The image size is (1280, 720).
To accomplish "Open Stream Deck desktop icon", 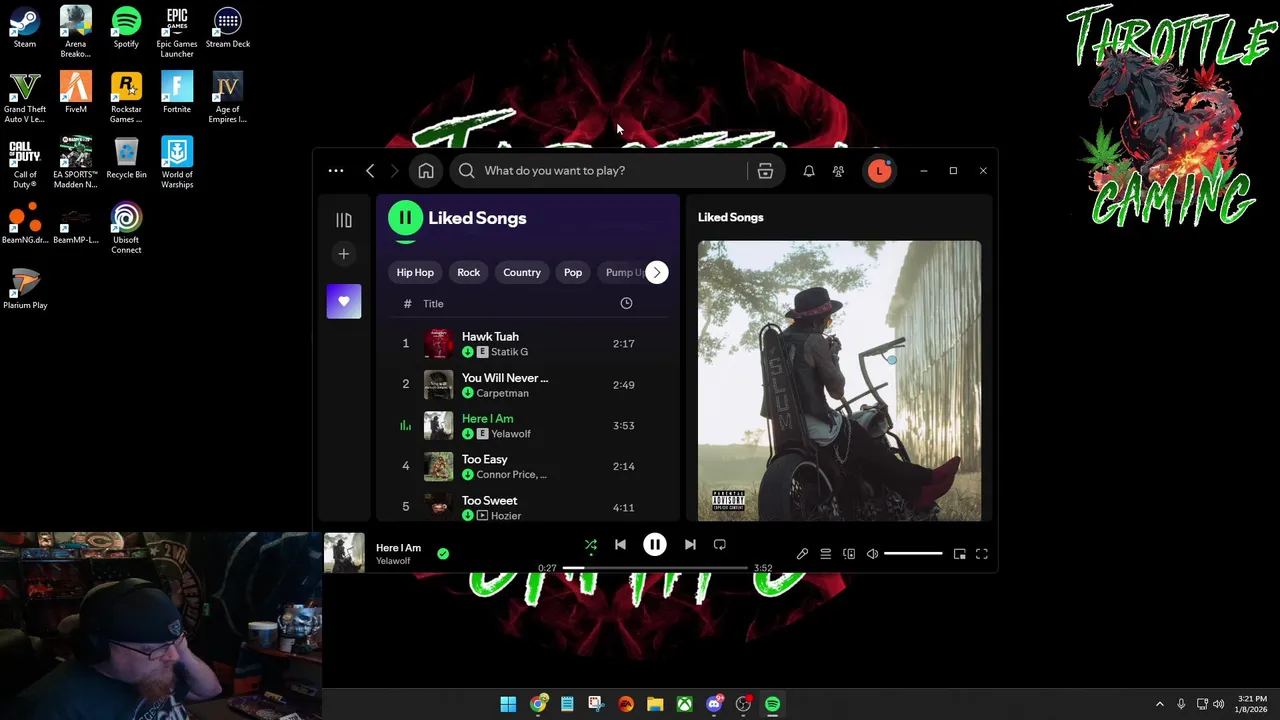I will point(228,28).
